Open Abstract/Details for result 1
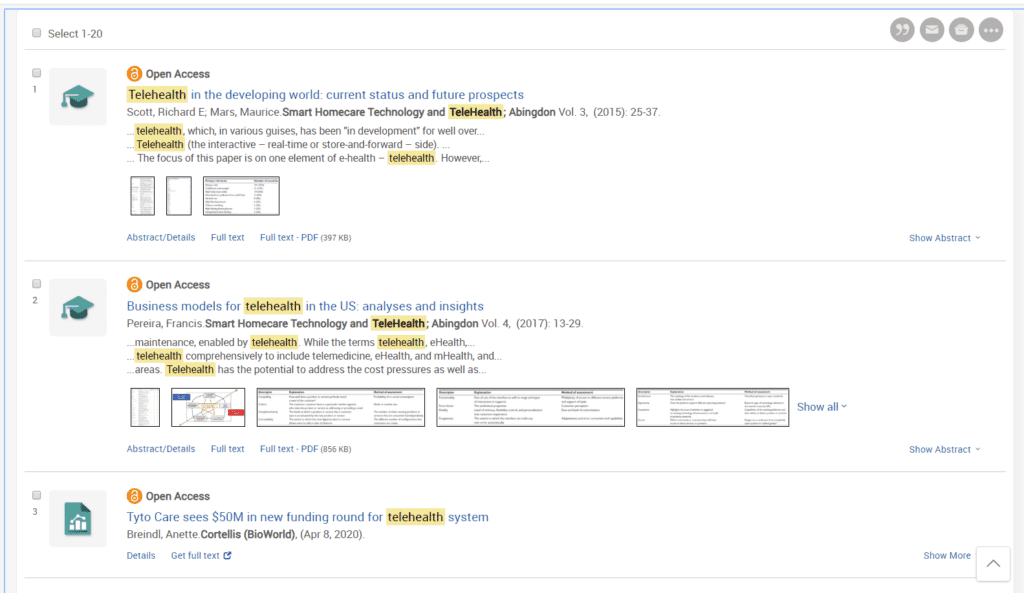The width and height of the screenshot is (1024, 593). click(x=161, y=238)
